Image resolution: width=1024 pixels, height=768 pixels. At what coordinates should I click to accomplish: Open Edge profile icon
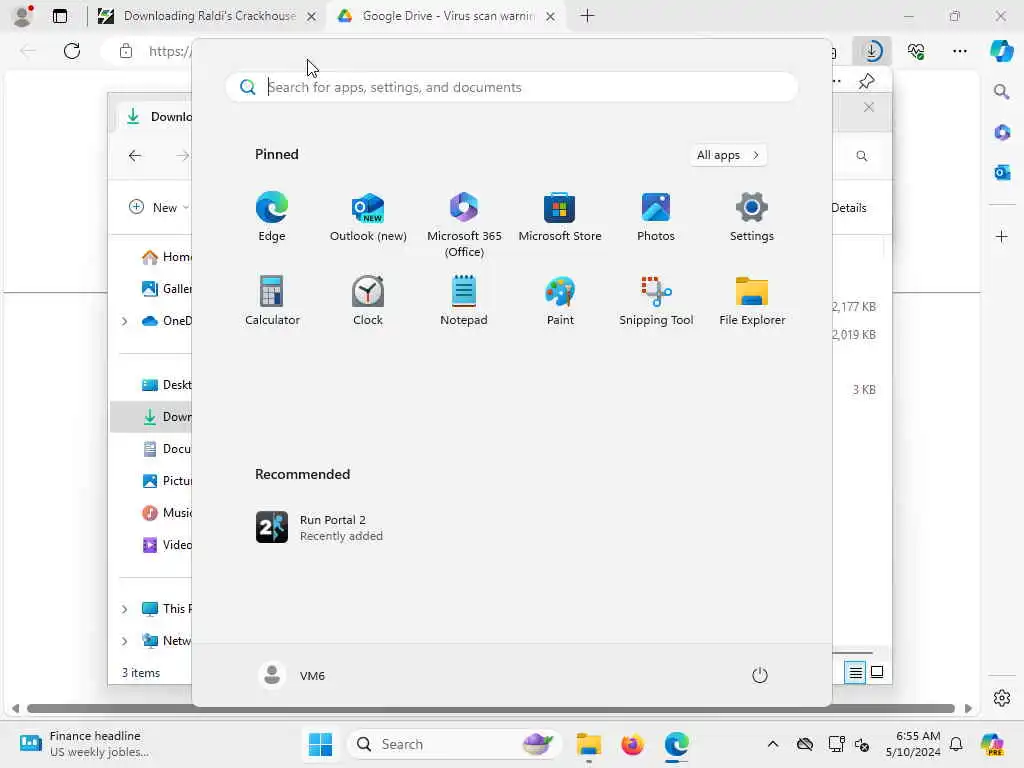tap(22, 16)
